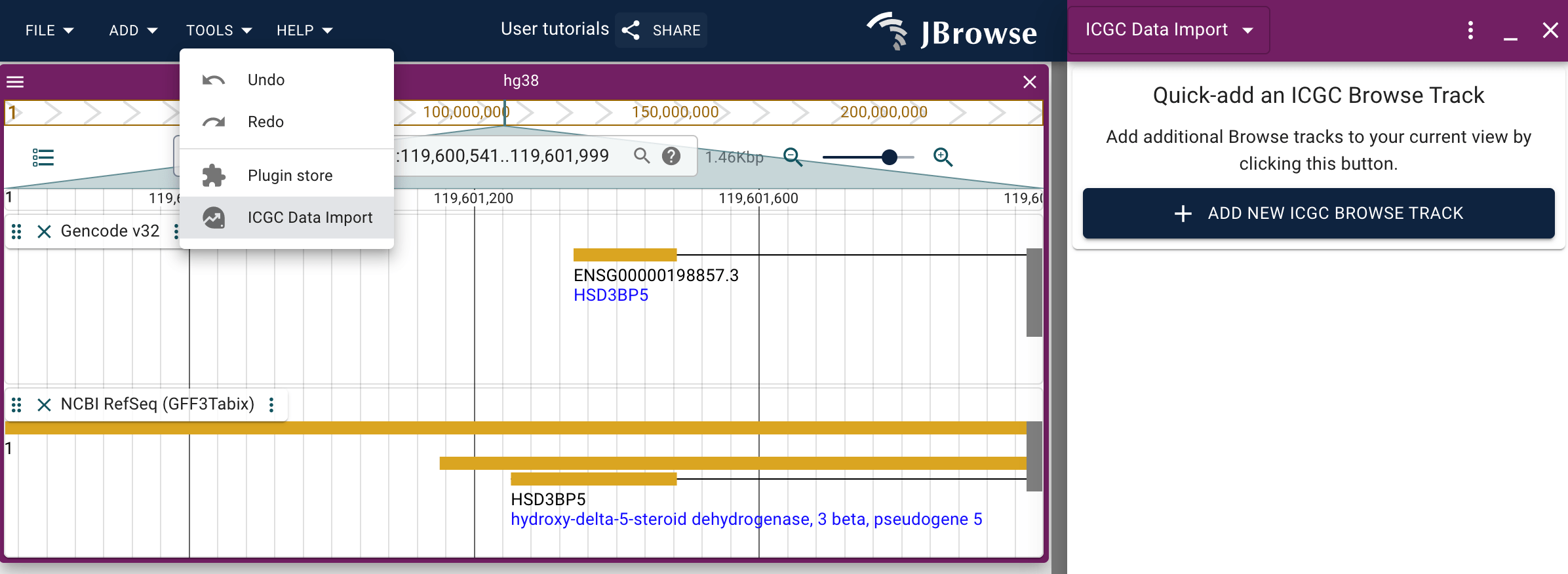
Task: Click the ENSG00000198857.3 gene label
Action: 656,275
